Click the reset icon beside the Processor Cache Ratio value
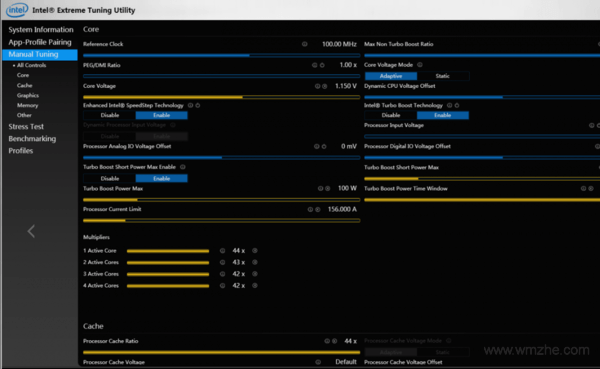The image size is (600, 369). [334, 341]
